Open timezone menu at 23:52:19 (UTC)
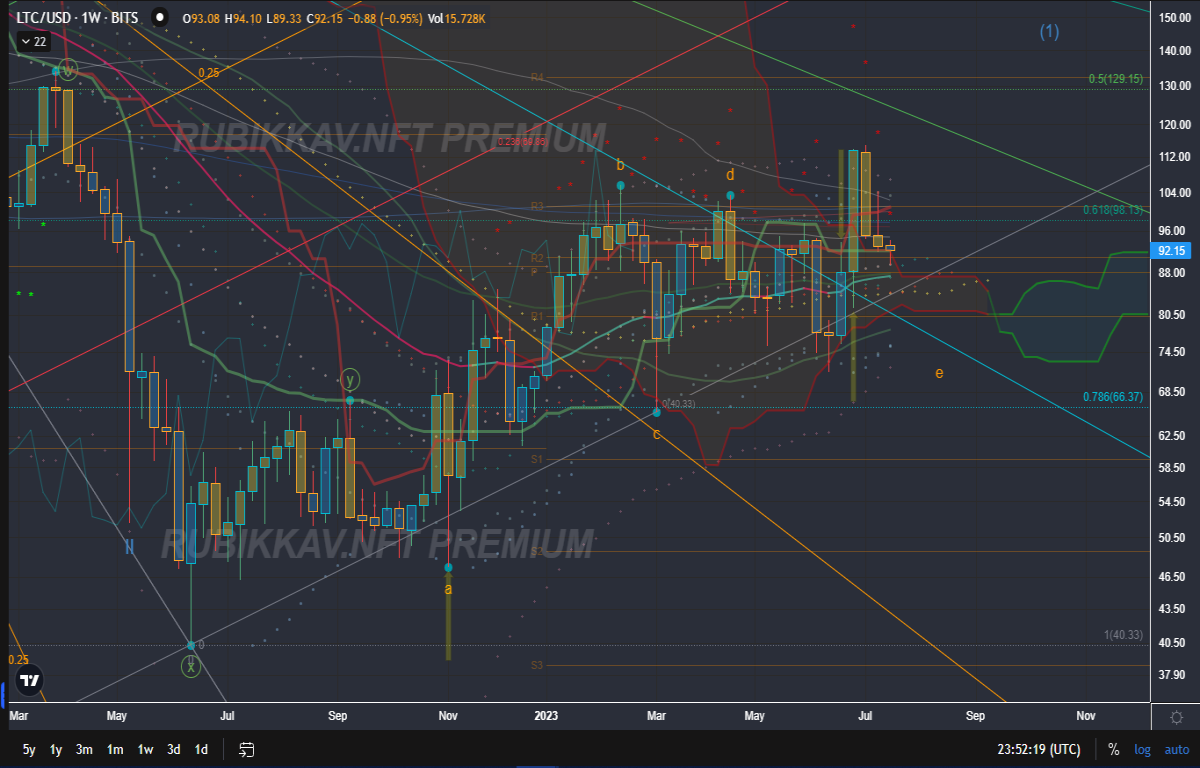Viewport: 1200px width, 768px height. 1038,749
